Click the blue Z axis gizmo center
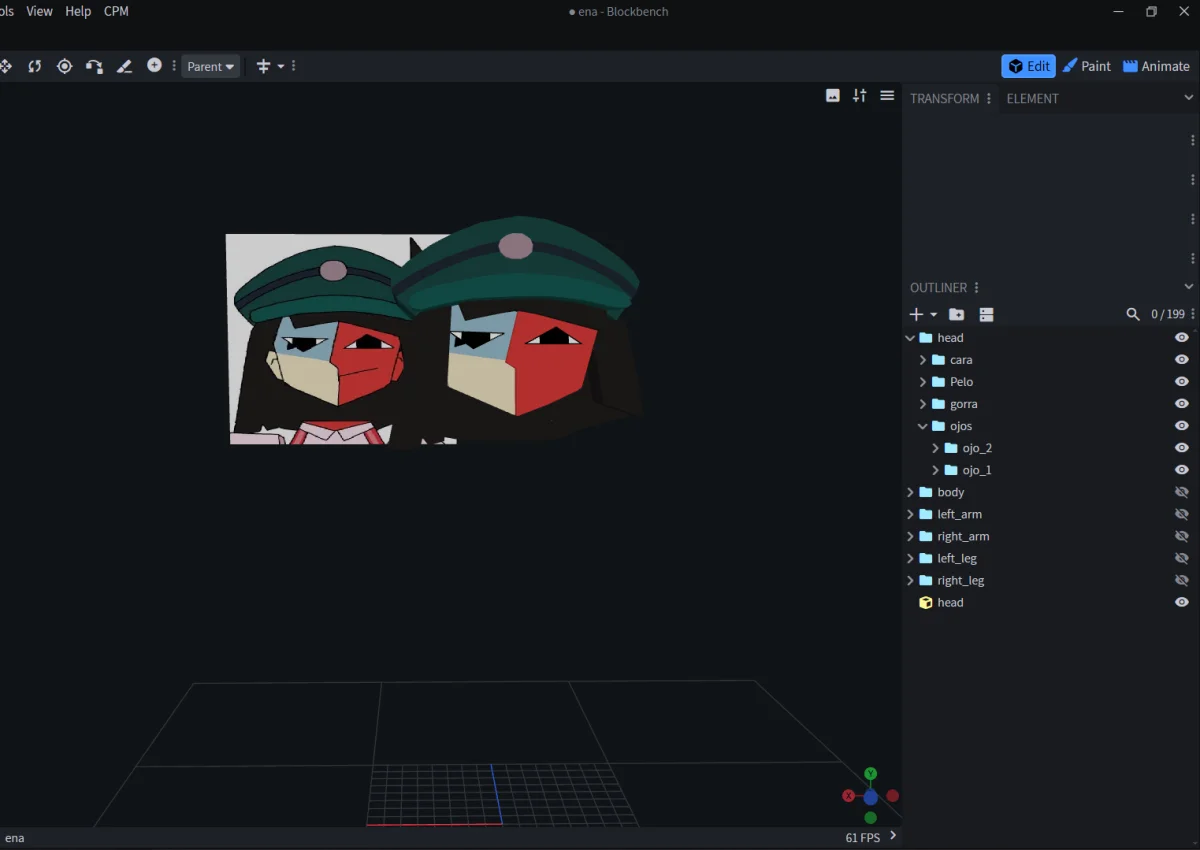Screen dimensions: 1200x850 coord(871,797)
